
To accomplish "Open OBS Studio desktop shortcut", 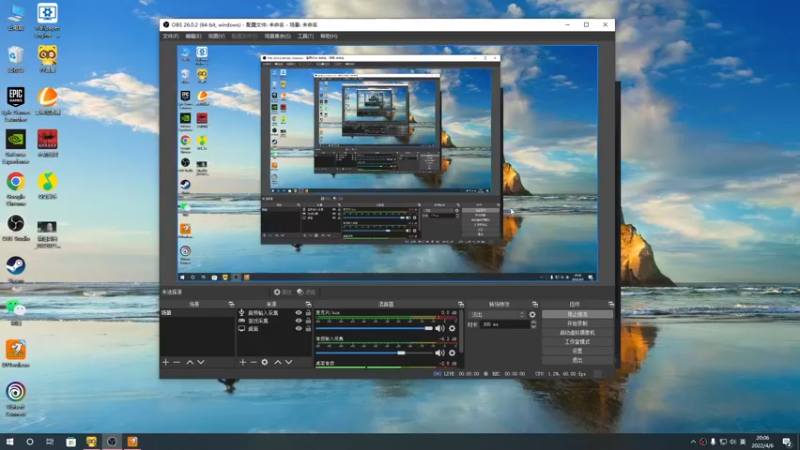I will [16, 228].
